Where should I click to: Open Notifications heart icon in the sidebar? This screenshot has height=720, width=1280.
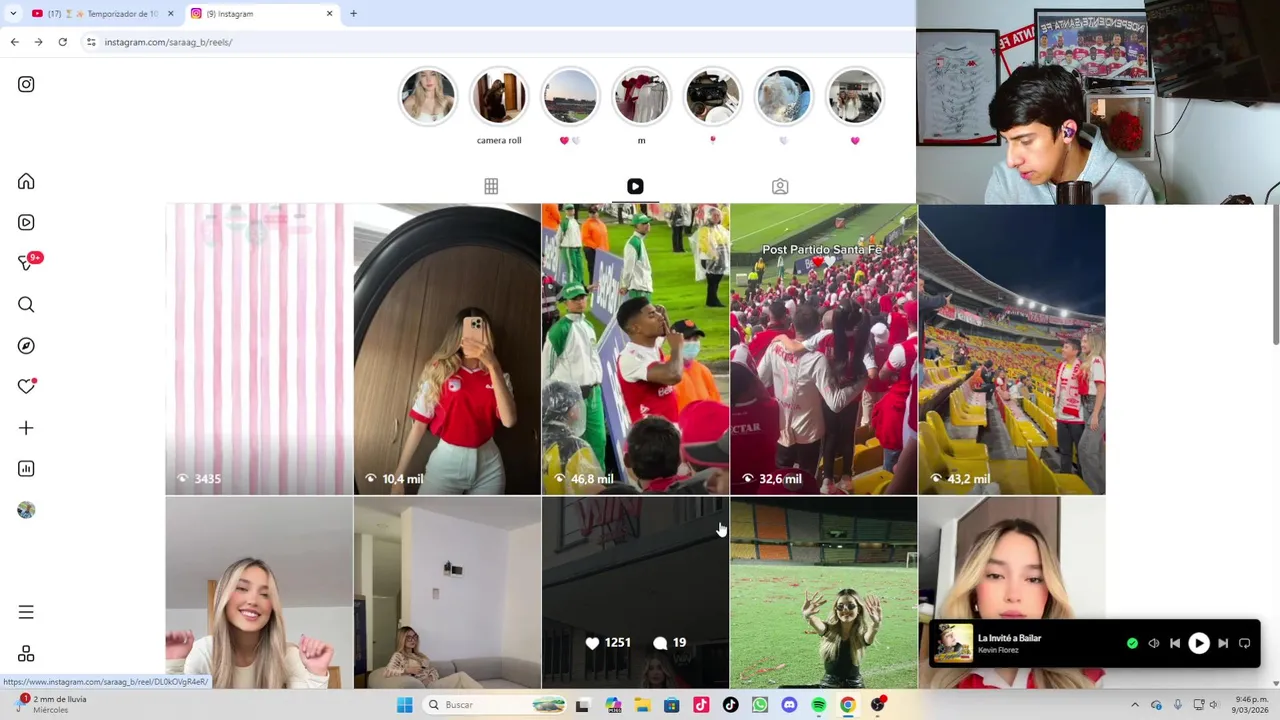point(26,386)
